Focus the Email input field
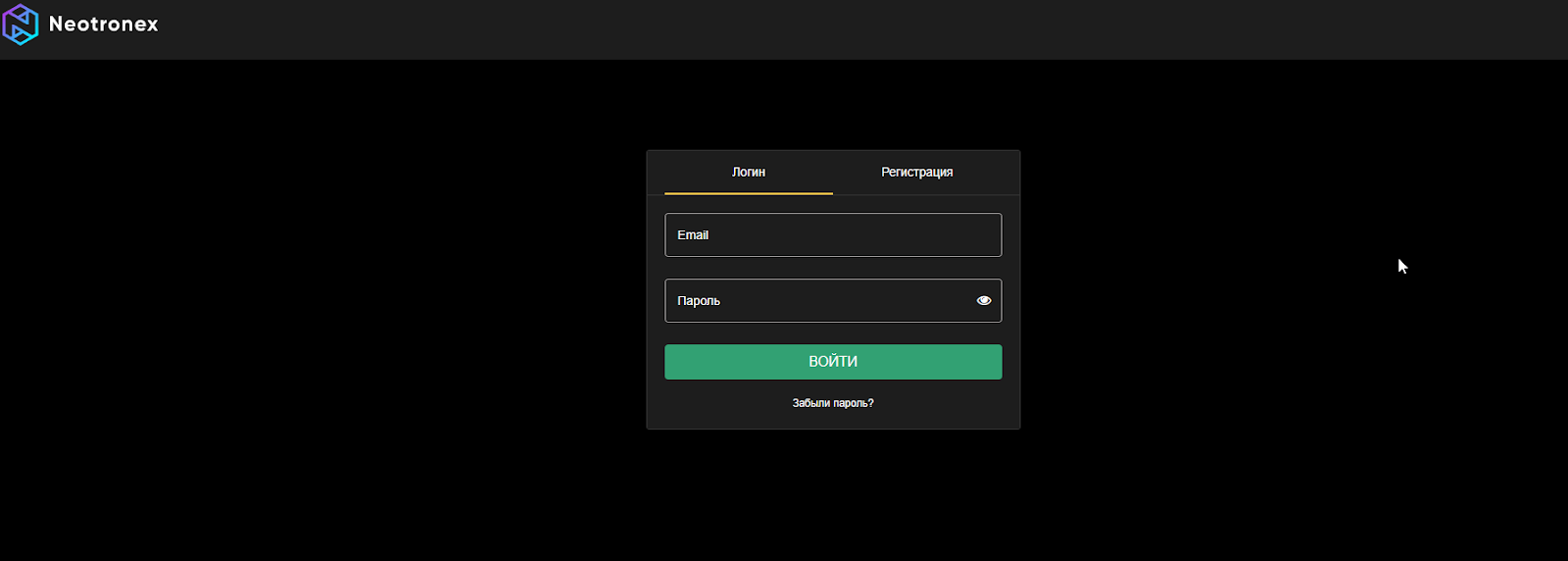This screenshot has width=1568, height=561. (x=833, y=235)
